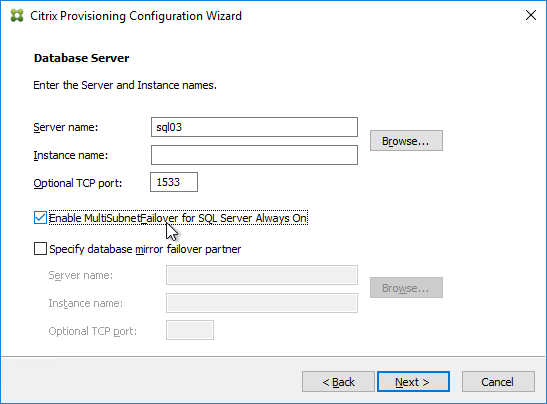Click the disabled mirror partner Instance name field
547x404 pixels.
(262, 303)
